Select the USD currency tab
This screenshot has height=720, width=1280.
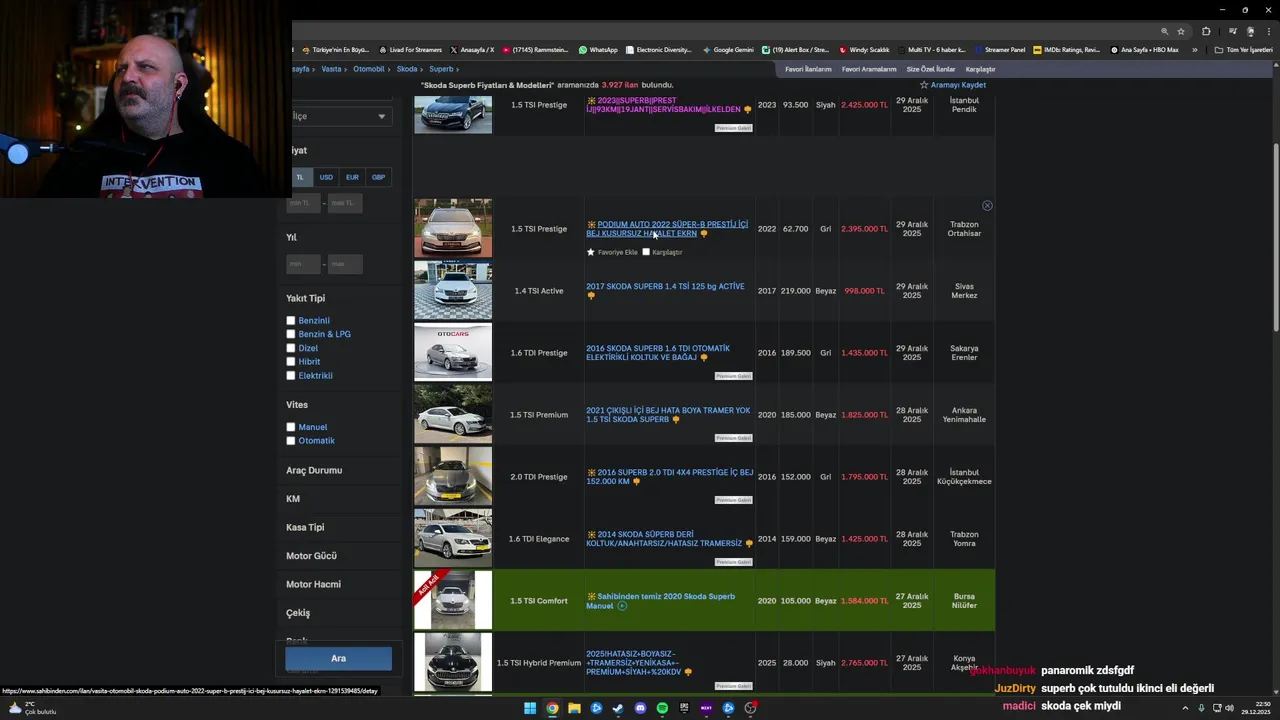pyautogui.click(x=326, y=177)
